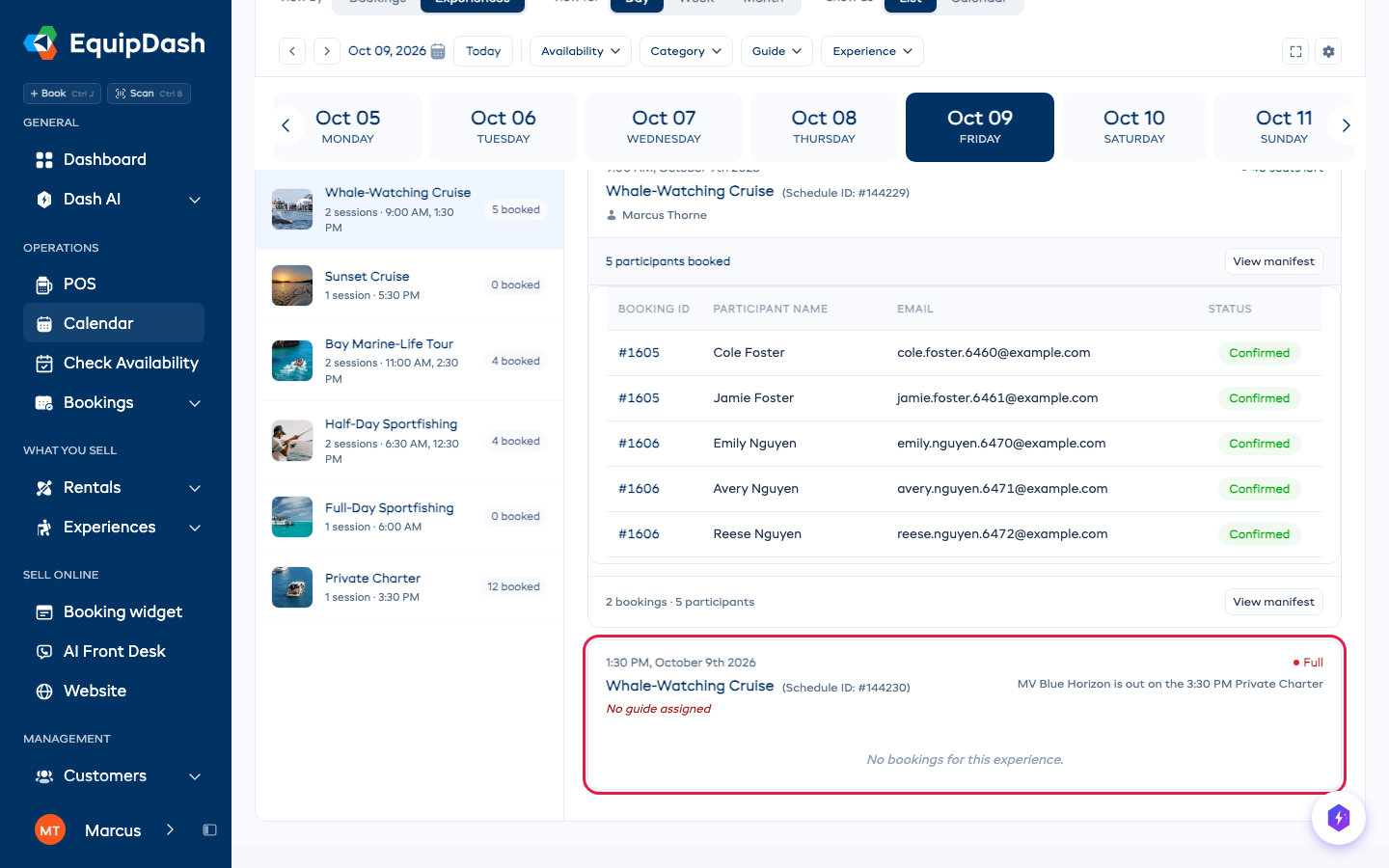Open the Whale-Watching Cruise 1:30 PM schedule link
The height and width of the screenshot is (868, 1389).
pos(690,686)
